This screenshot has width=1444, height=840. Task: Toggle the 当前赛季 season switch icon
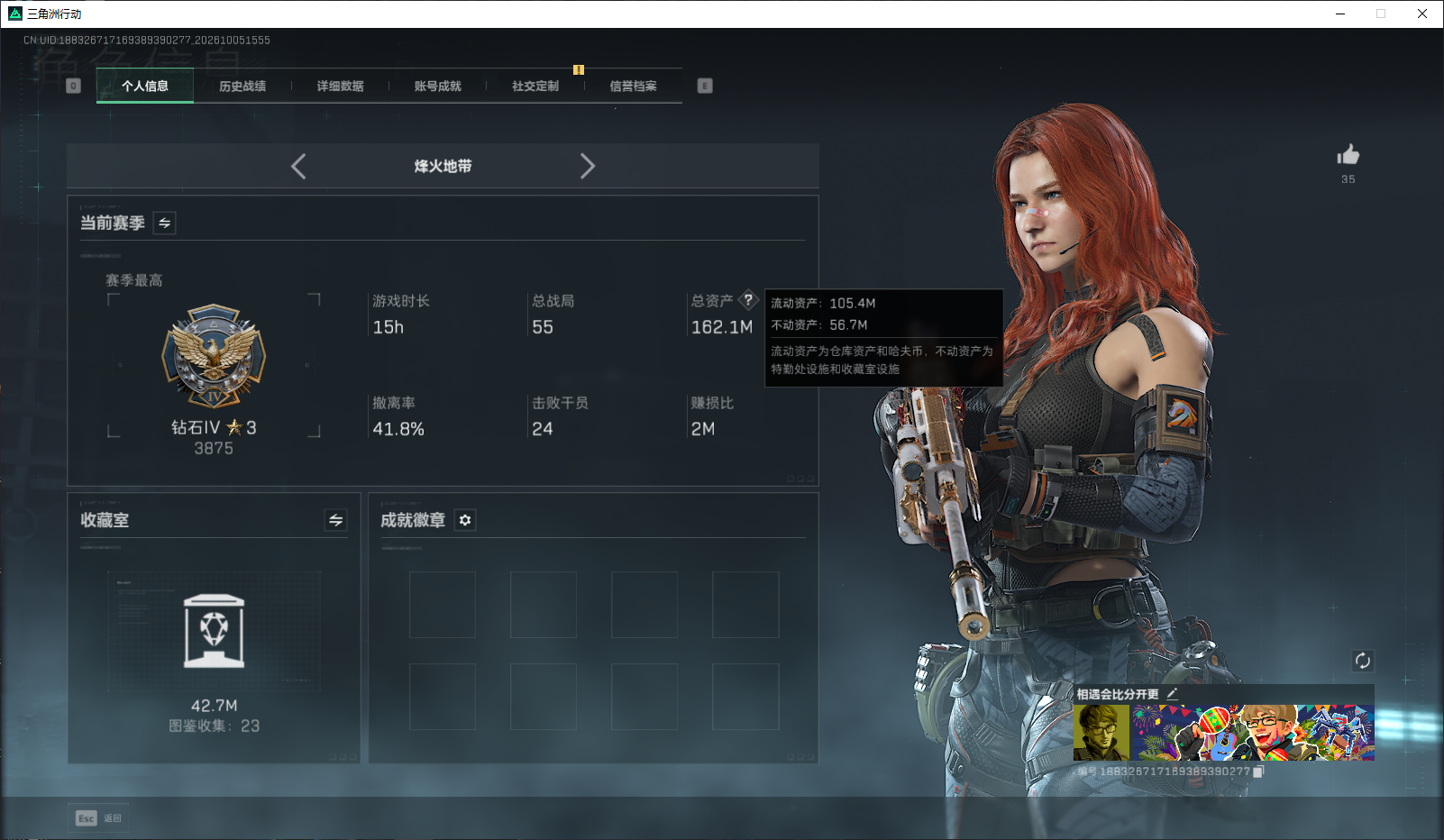click(165, 223)
